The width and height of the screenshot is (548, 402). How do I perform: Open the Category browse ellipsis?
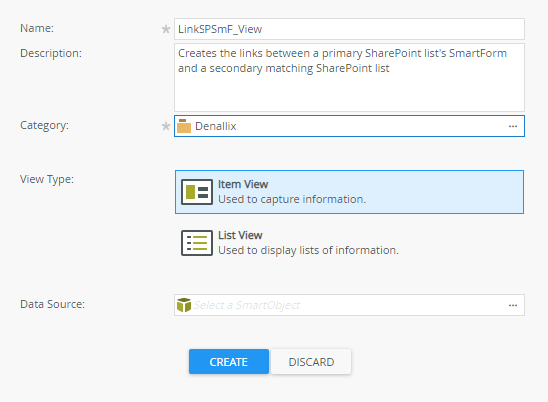pyautogui.click(x=513, y=126)
